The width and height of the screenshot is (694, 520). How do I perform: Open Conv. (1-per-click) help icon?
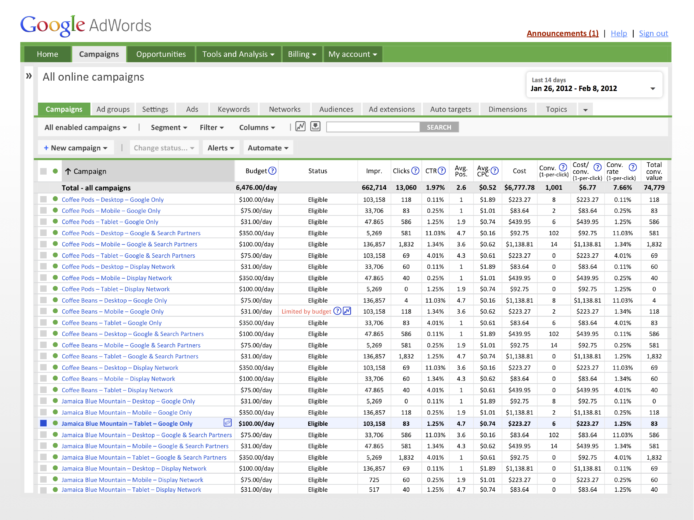tap(563, 167)
